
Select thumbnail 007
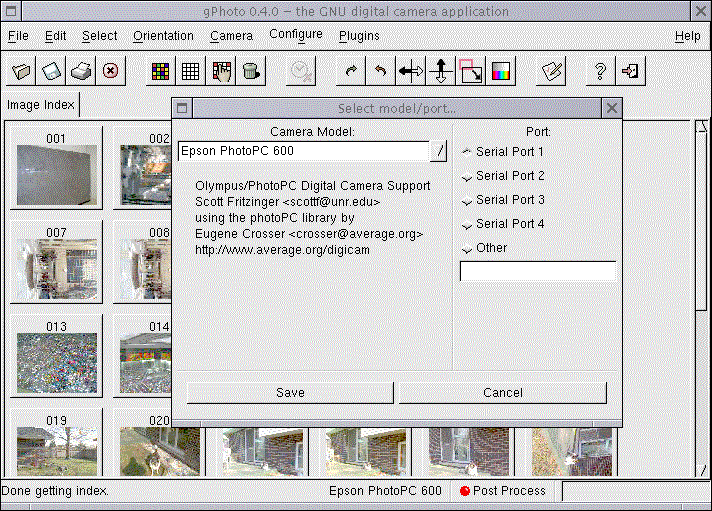pos(56,262)
